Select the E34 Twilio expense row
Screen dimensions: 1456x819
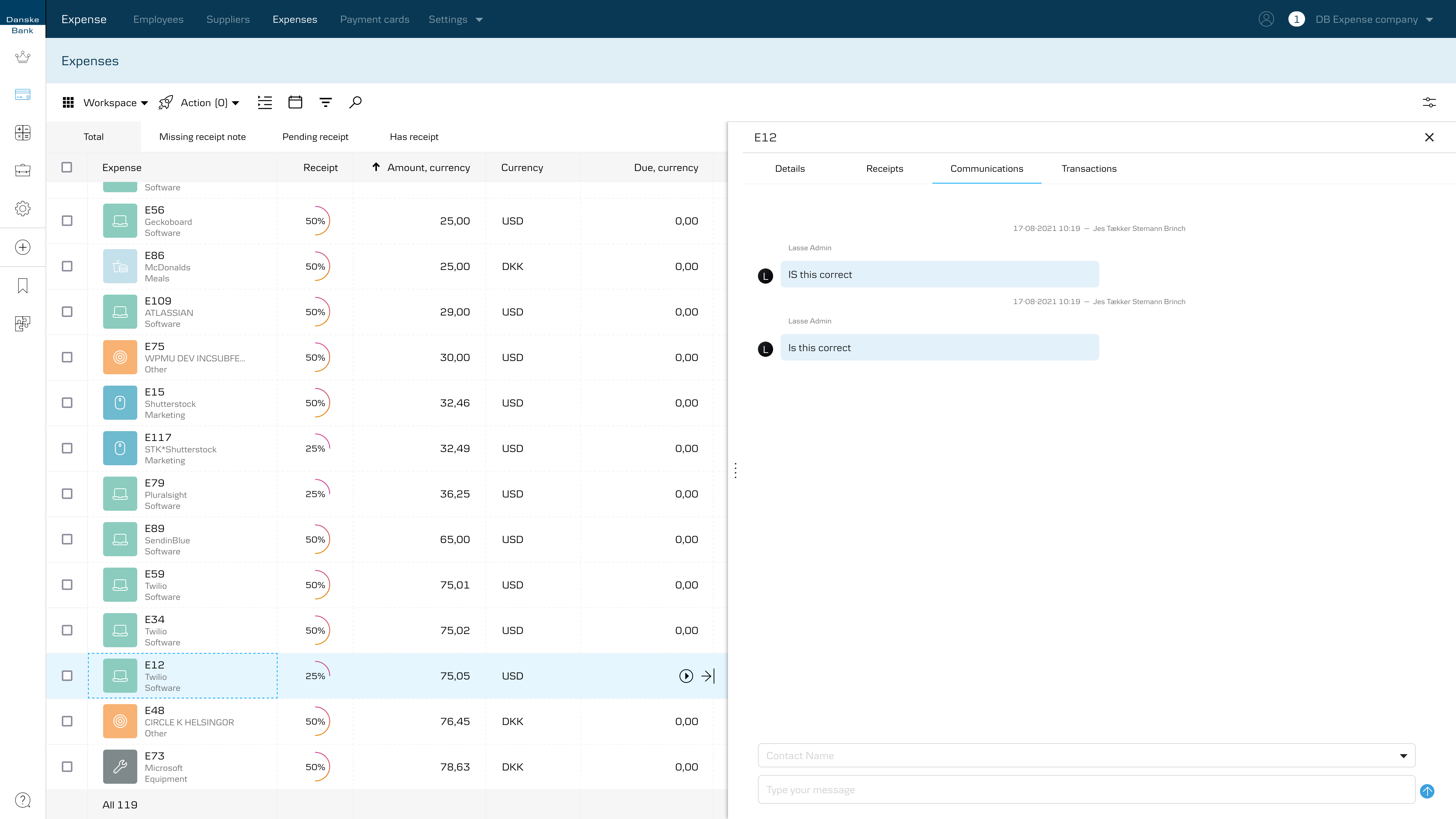pyautogui.click(x=387, y=630)
